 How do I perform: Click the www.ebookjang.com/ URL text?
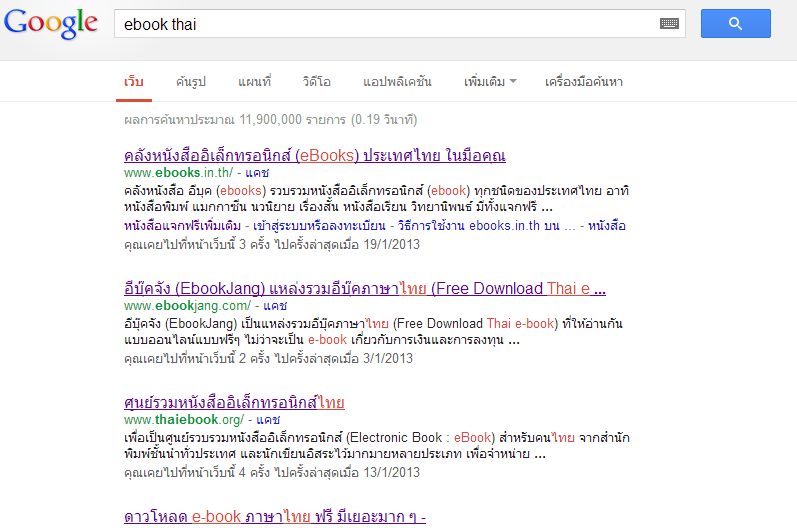coord(188,306)
